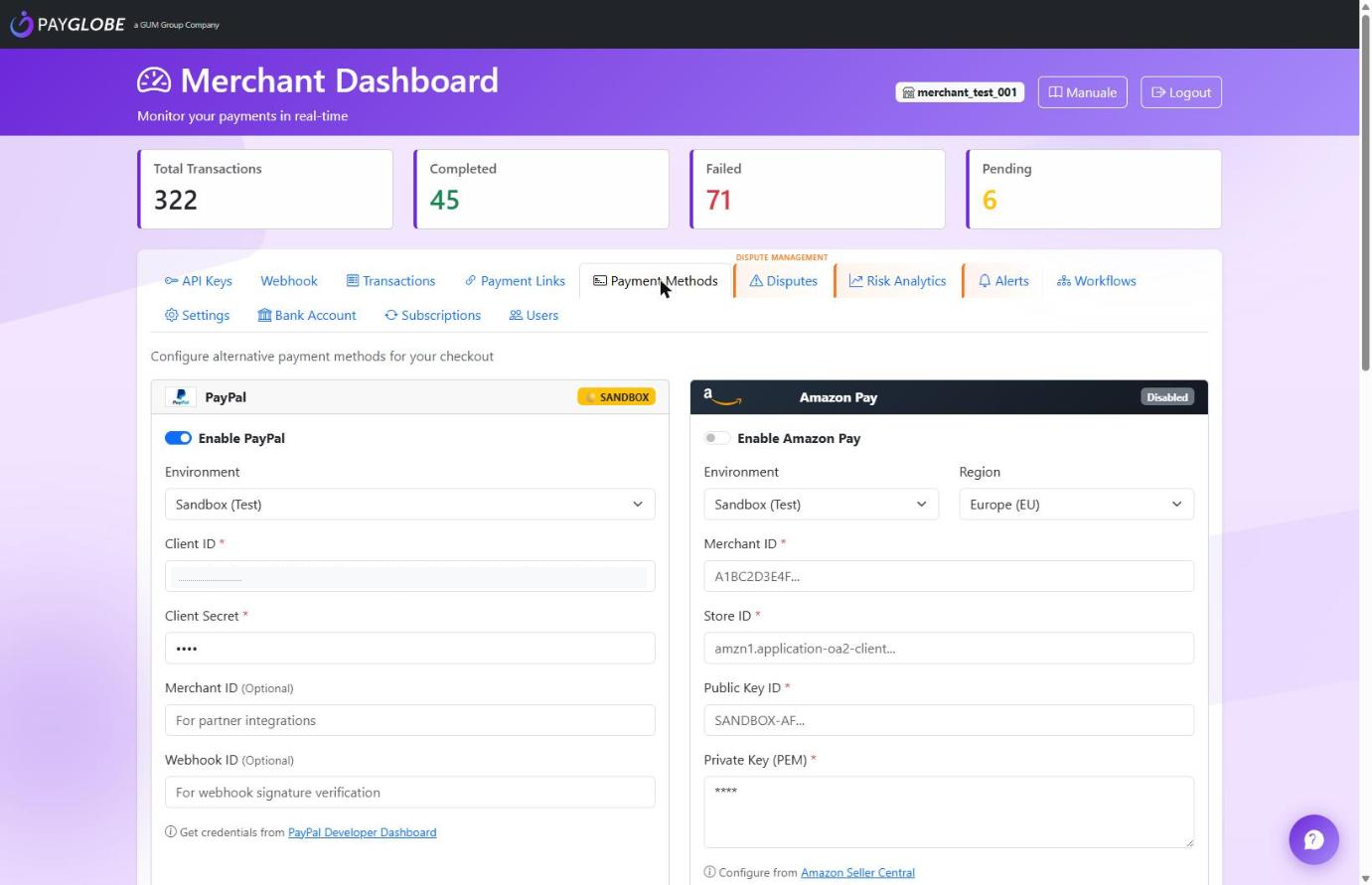Image resolution: width=1372 pixels, height=885 pixels.
Task: Click the Completed transactions card
Action: [541, 189]
